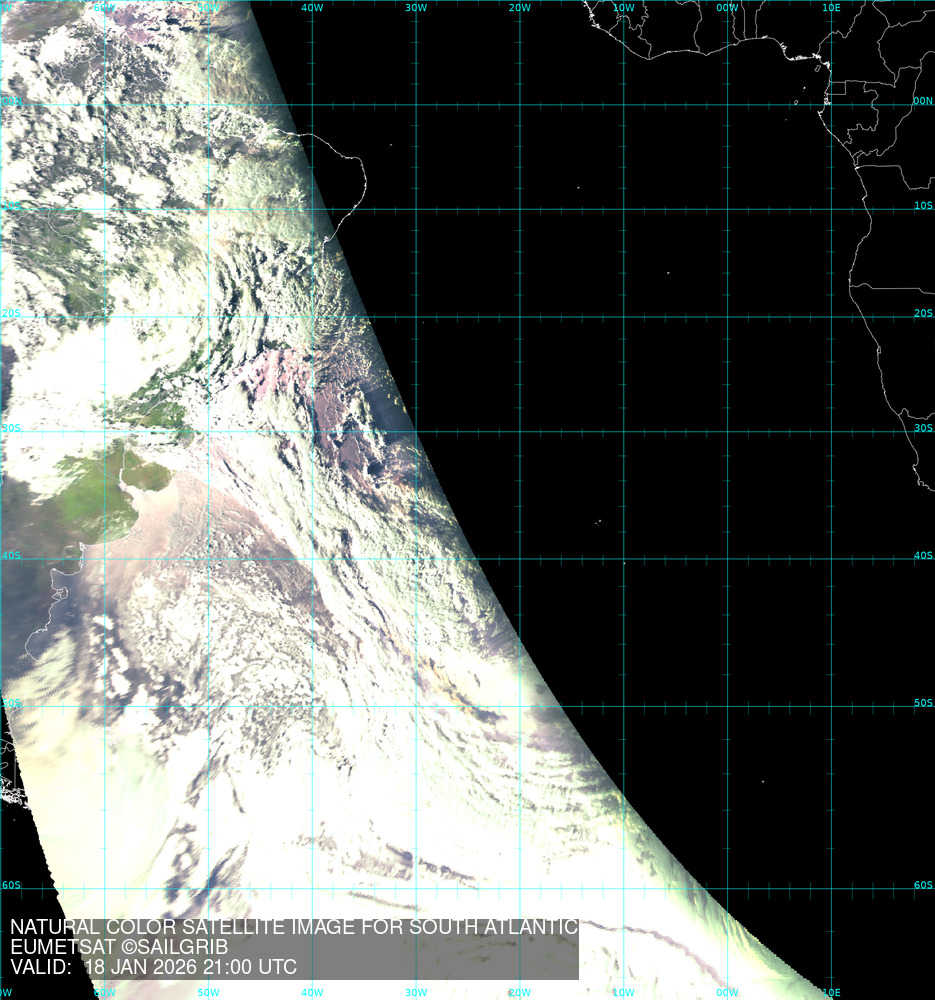Click the 30W longitude label at top
This screenshot has width=935, height=1000.
coord(416,8)
